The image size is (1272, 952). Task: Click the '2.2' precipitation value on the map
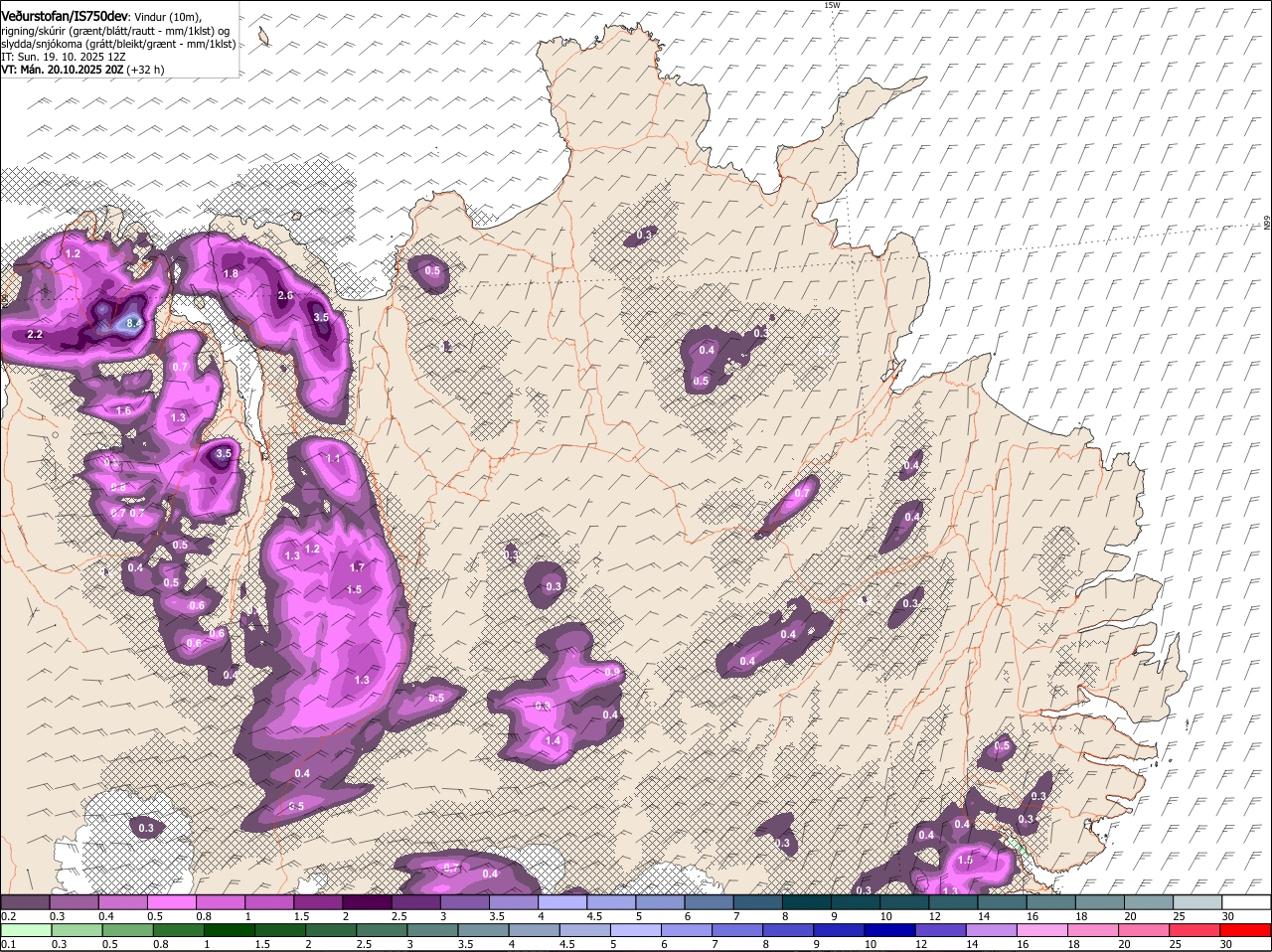coord(34,335)
